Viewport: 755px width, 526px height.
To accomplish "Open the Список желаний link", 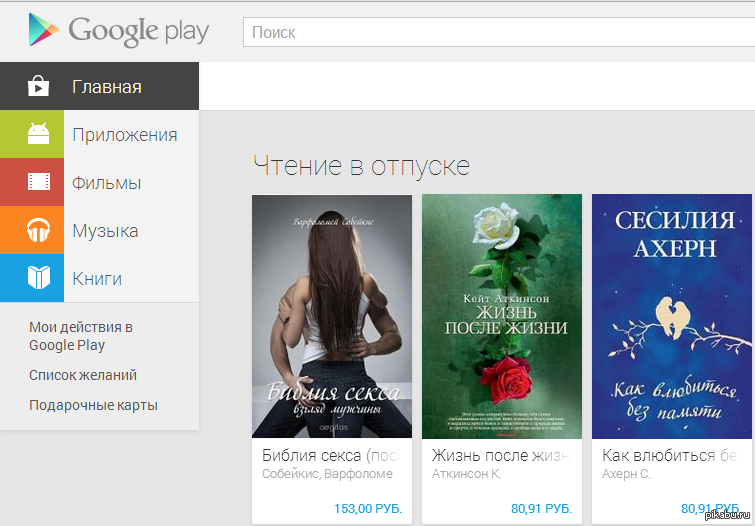I will point(83,375).
